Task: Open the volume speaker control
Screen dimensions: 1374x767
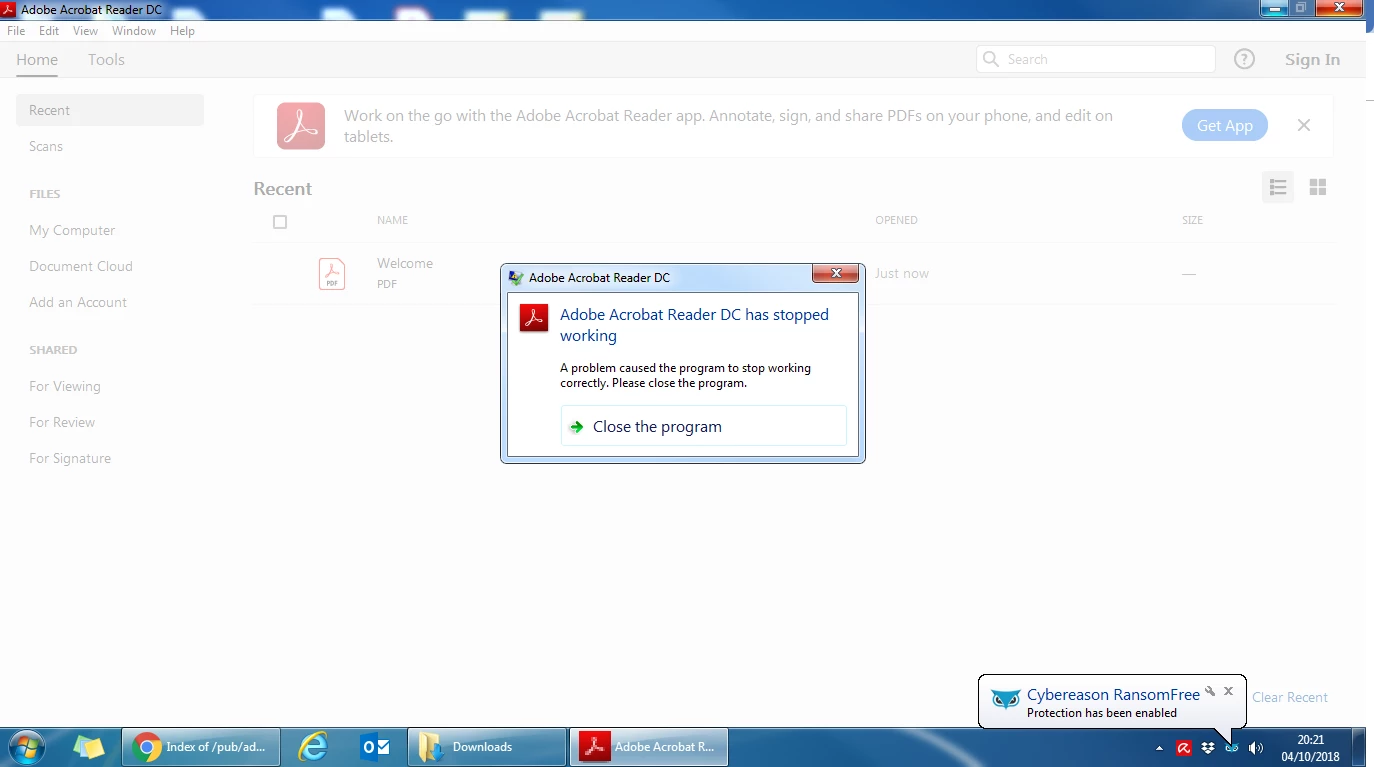Action: coord(1256,748)
